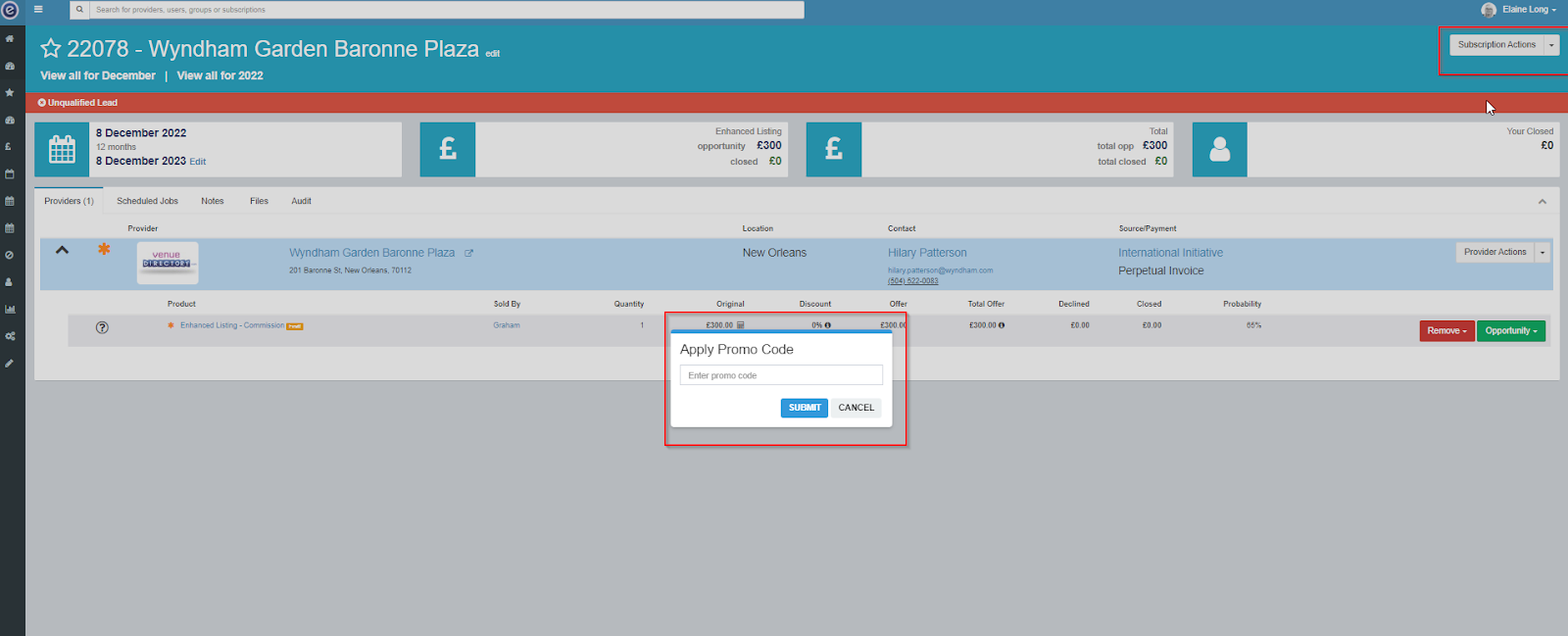Switch to the Providers (1) tab
1568x636 pixels.
[x=69, y=201]
